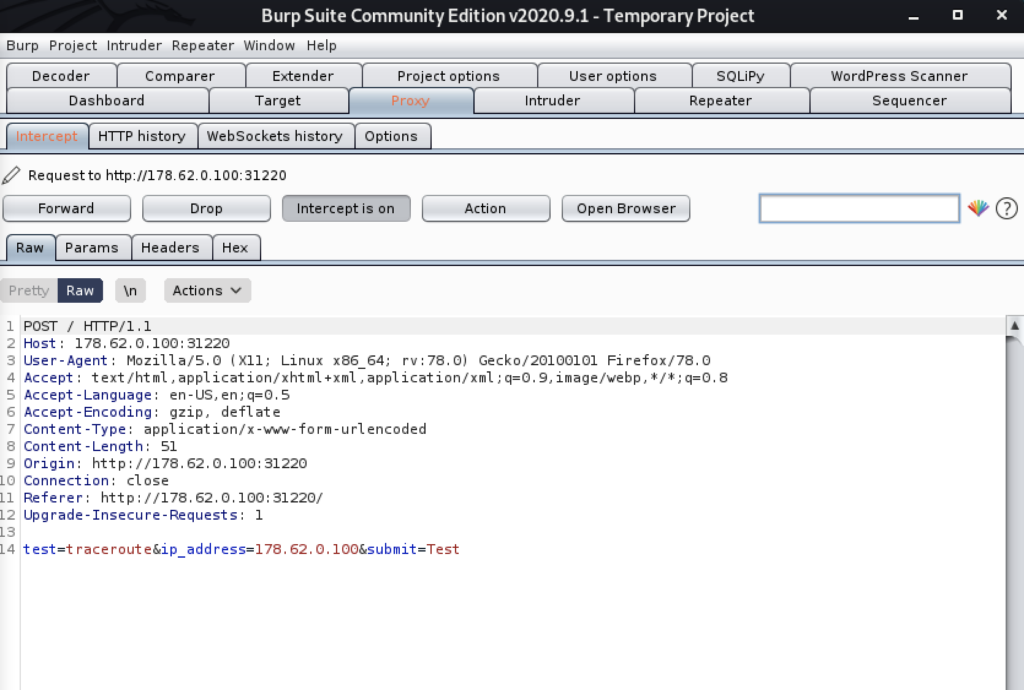Minimize the Burp Suite window

coord(914,16)
